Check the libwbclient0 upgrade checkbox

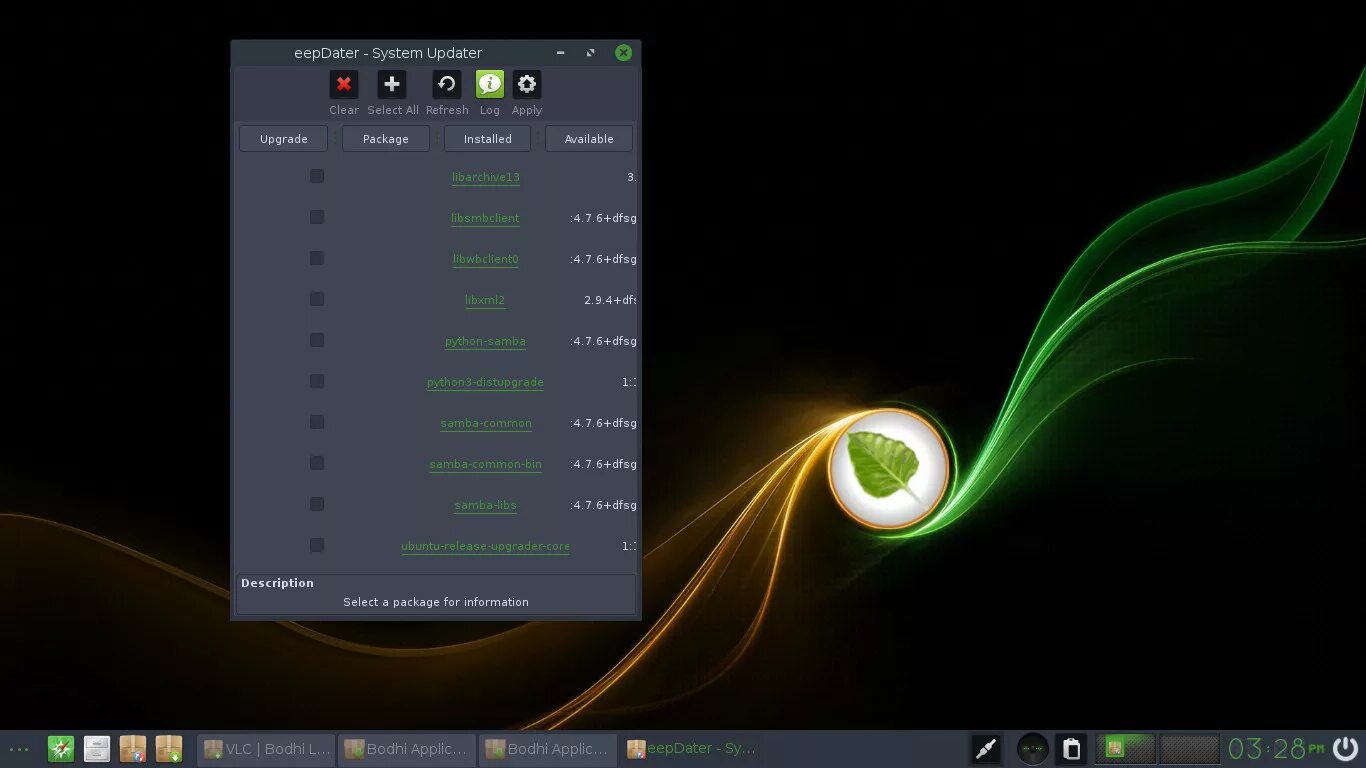(x=317, y=258)
